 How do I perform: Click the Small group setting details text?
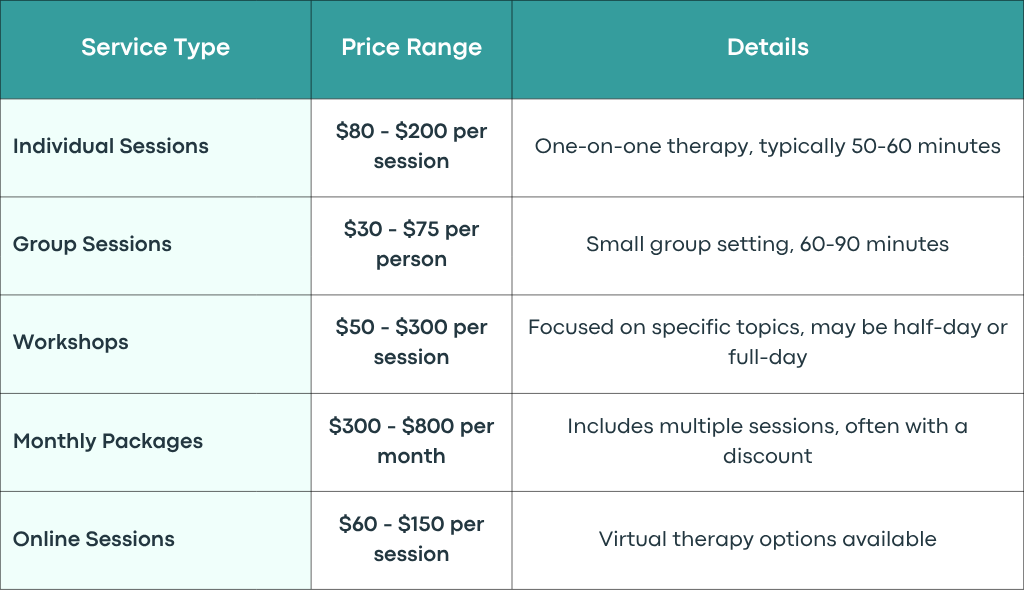pyautogui.click(x=767, y=244)
